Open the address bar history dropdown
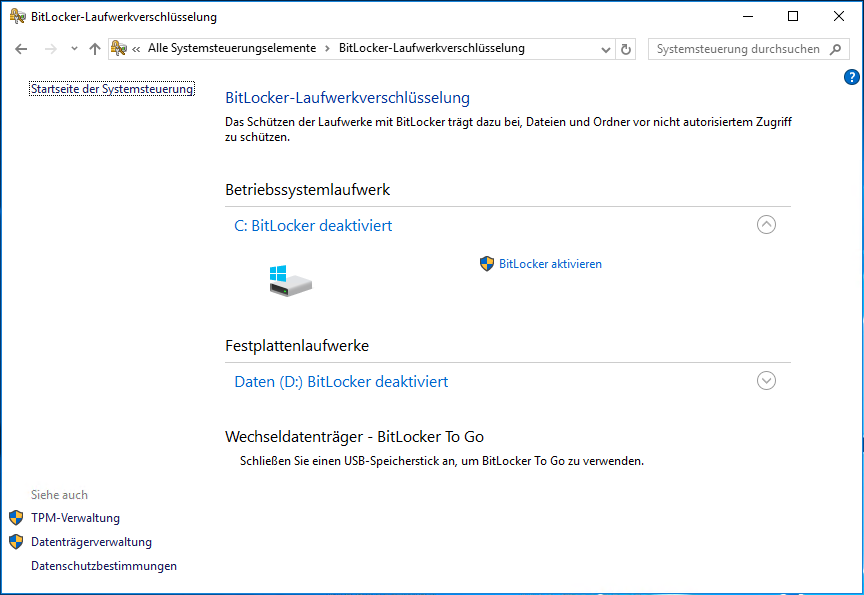The image size is (864, 595). click(606, 49)
